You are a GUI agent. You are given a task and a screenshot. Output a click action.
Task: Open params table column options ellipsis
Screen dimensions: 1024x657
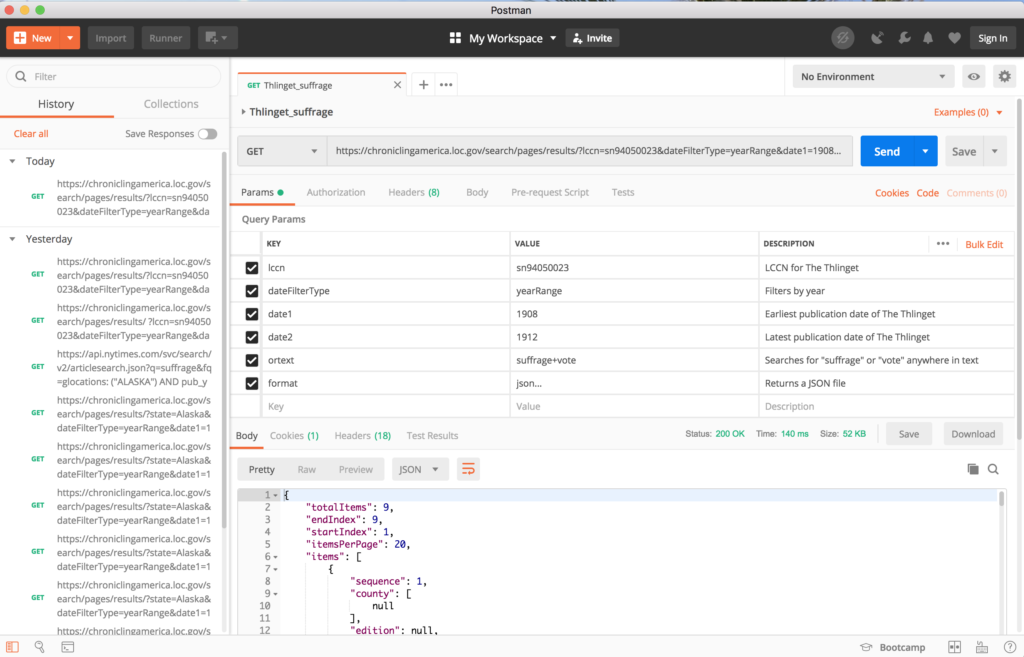coord(942,244)
